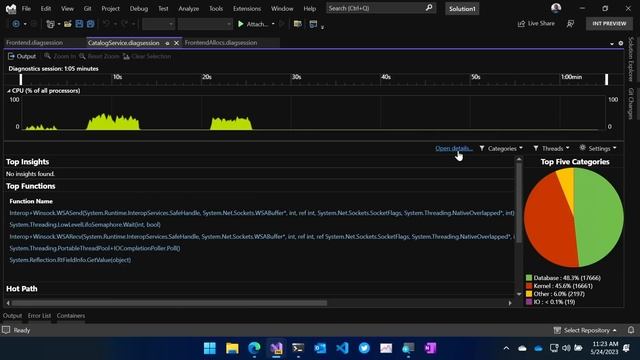Open the File menu

(x=26, y=8)
